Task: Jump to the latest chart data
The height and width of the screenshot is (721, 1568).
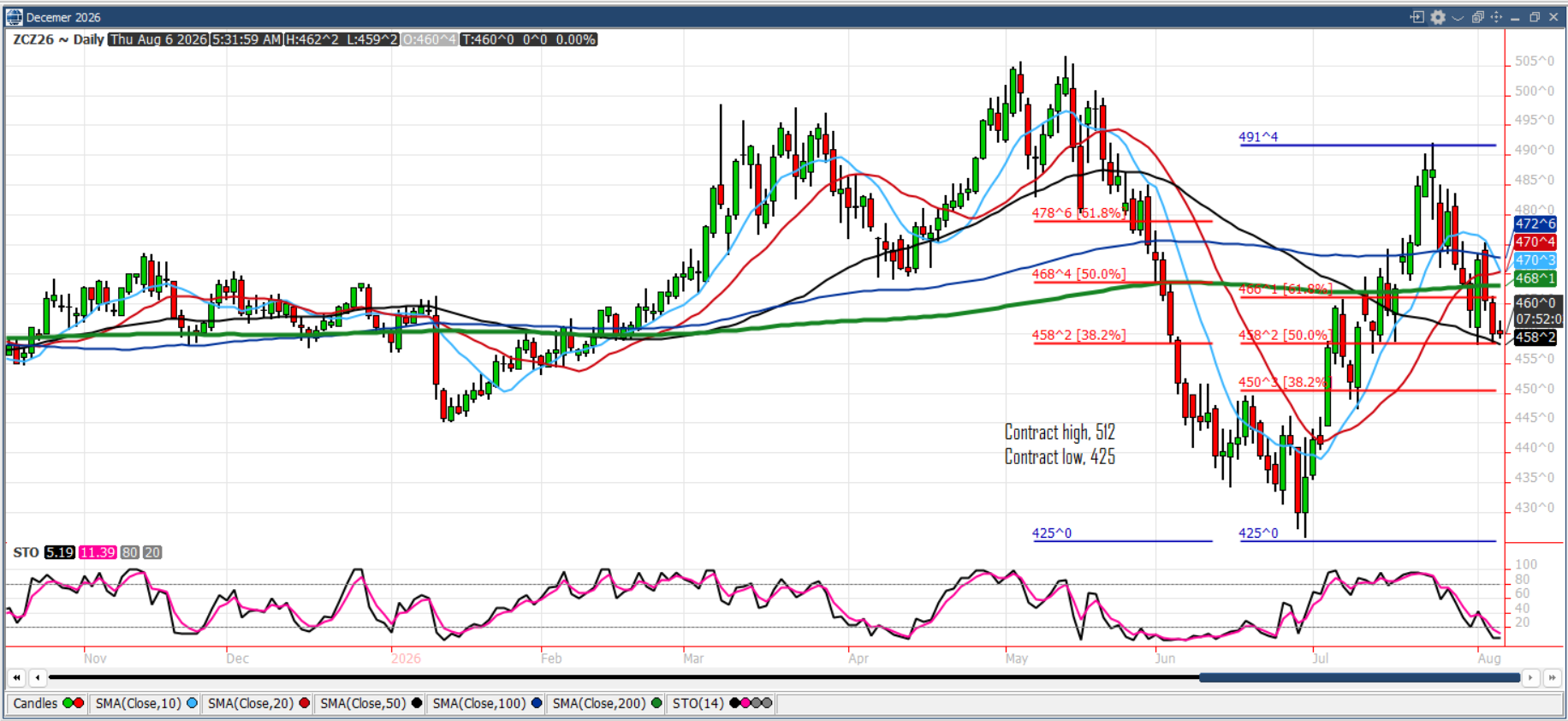Action: pyautogui.click(x=1552, y=677)
